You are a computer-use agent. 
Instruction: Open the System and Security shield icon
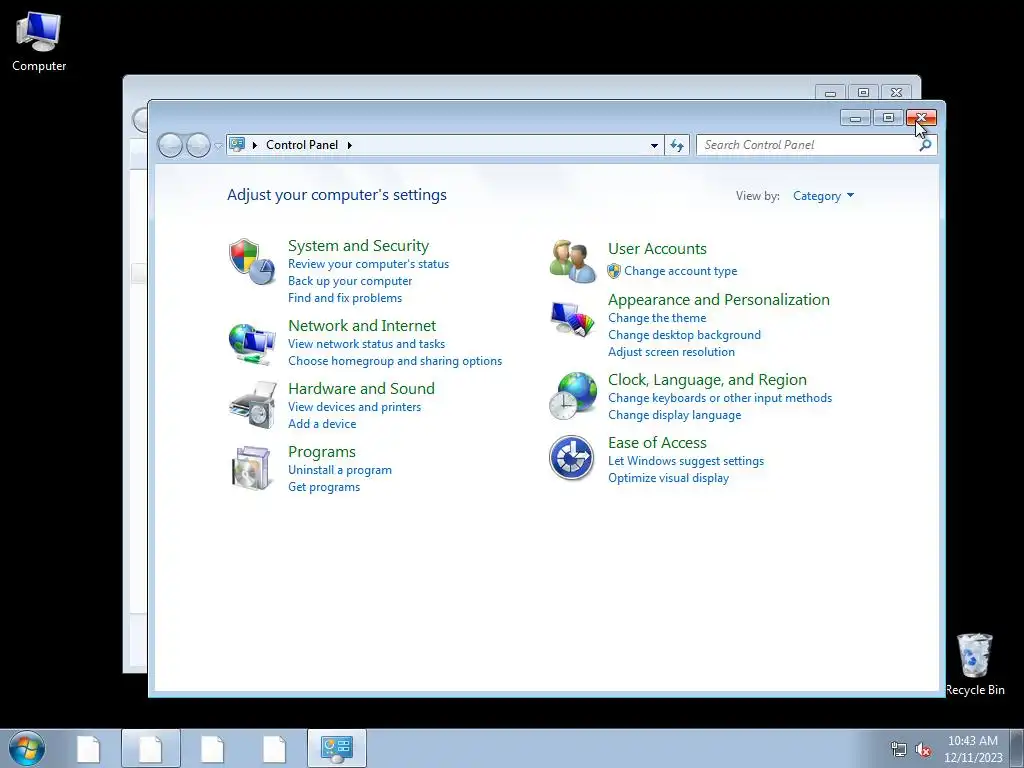click(x=252, y=261)
